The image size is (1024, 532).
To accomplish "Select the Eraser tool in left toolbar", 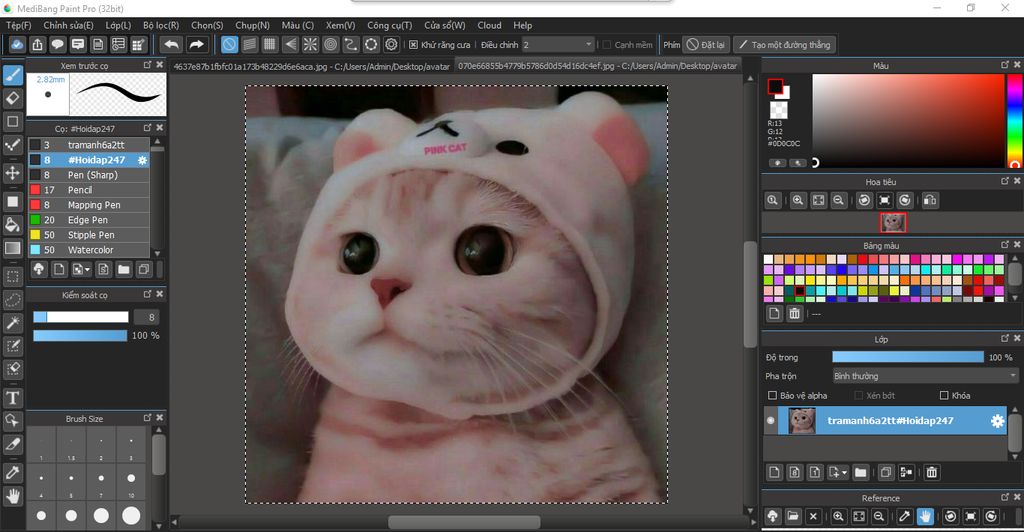I will (x=12, y=99).
